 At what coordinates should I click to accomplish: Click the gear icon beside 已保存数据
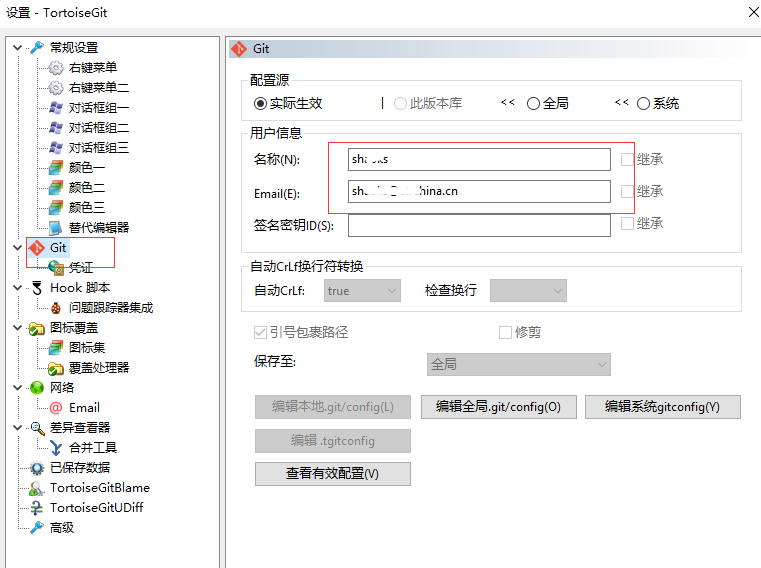pyautogui.click(x=37, y=468)
